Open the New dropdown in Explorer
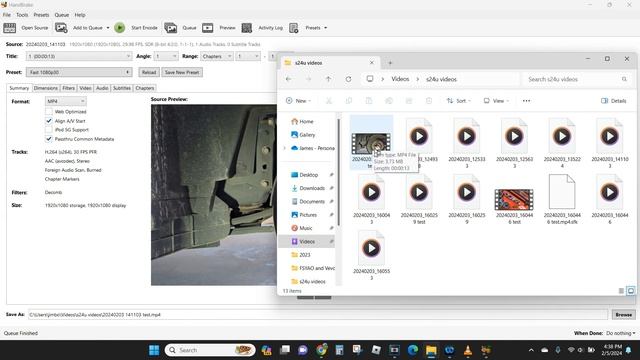This screenshot has width=640, height=360. pyautogui.click(x=298, y=101)
